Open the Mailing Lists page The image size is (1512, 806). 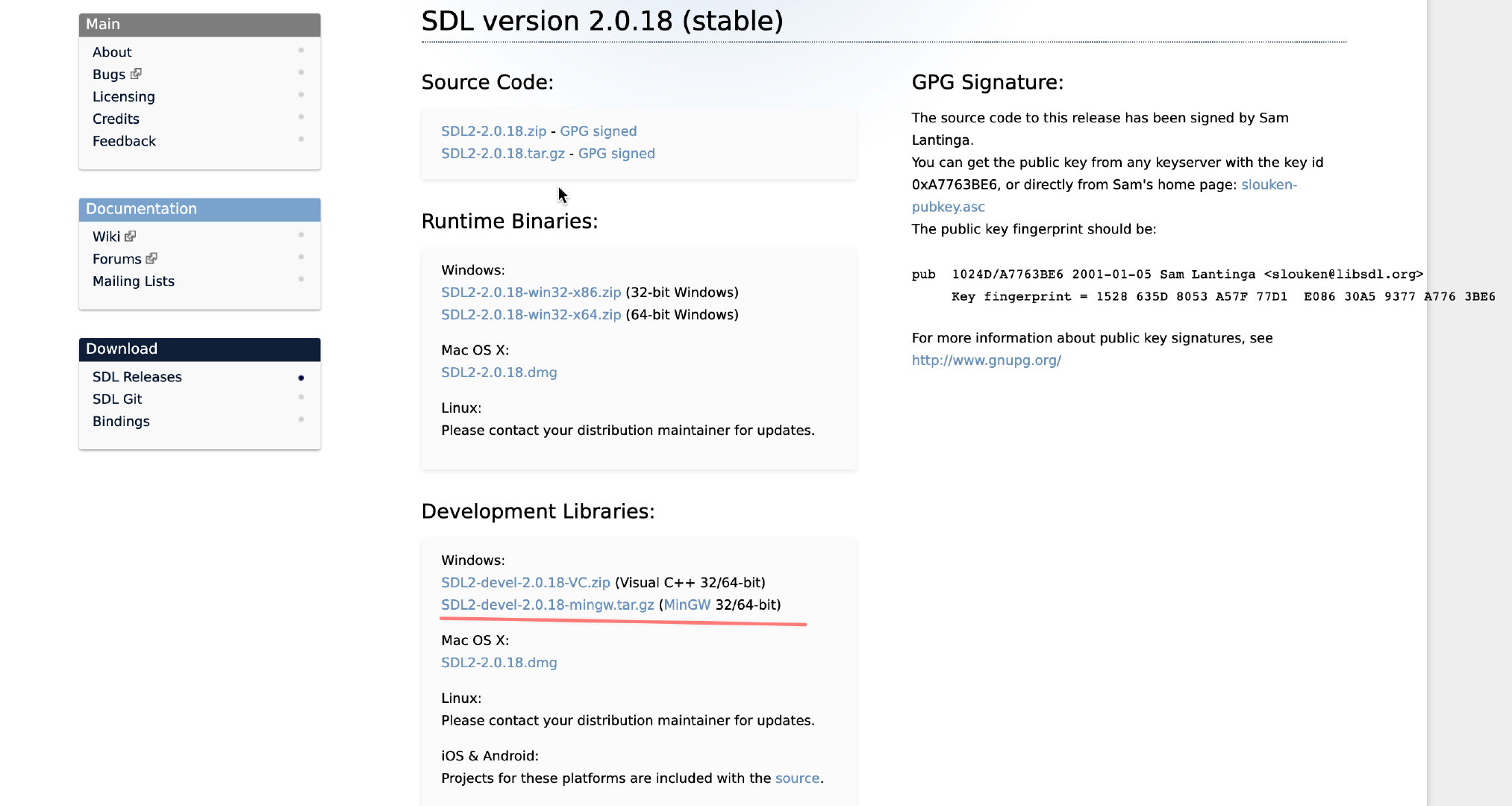(134, 281)
